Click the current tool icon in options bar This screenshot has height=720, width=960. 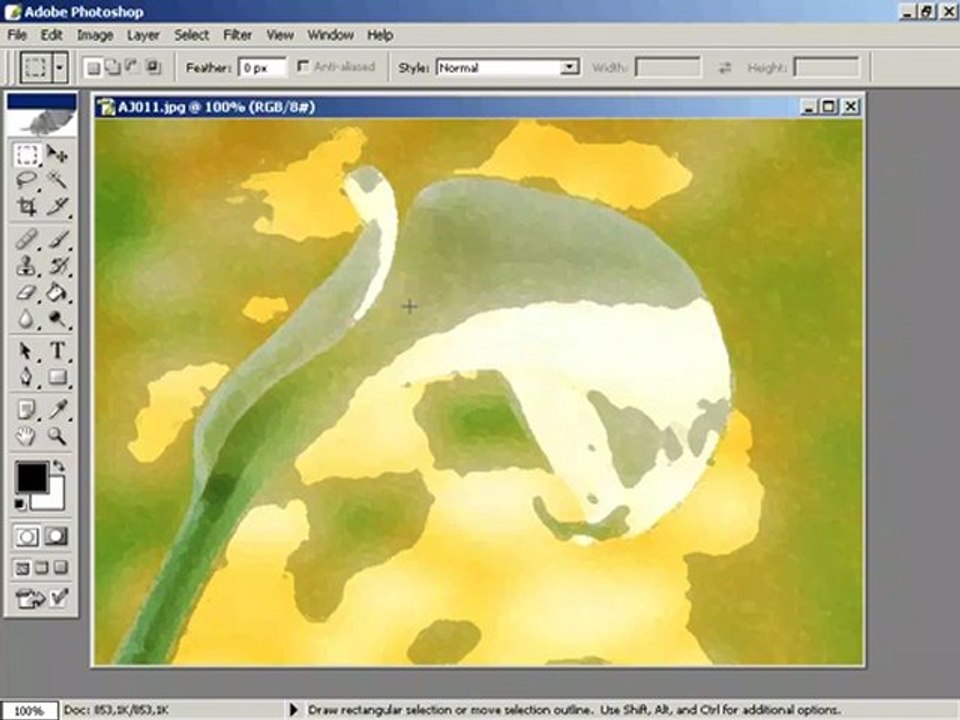[x=36, y=67]
